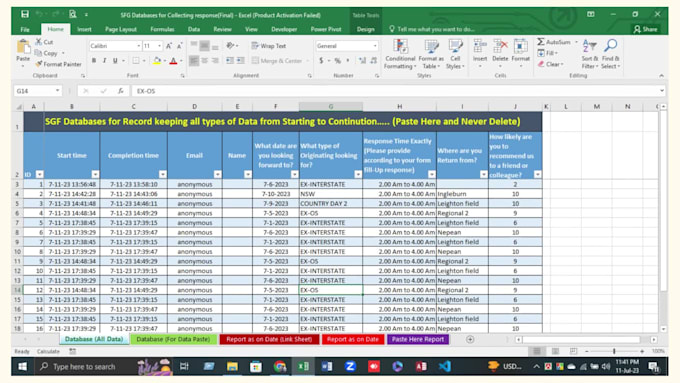The width and height of the screenshot is (680, 383).
Task: Open the Where are you Return from filter
Action: tap(484, 174)
